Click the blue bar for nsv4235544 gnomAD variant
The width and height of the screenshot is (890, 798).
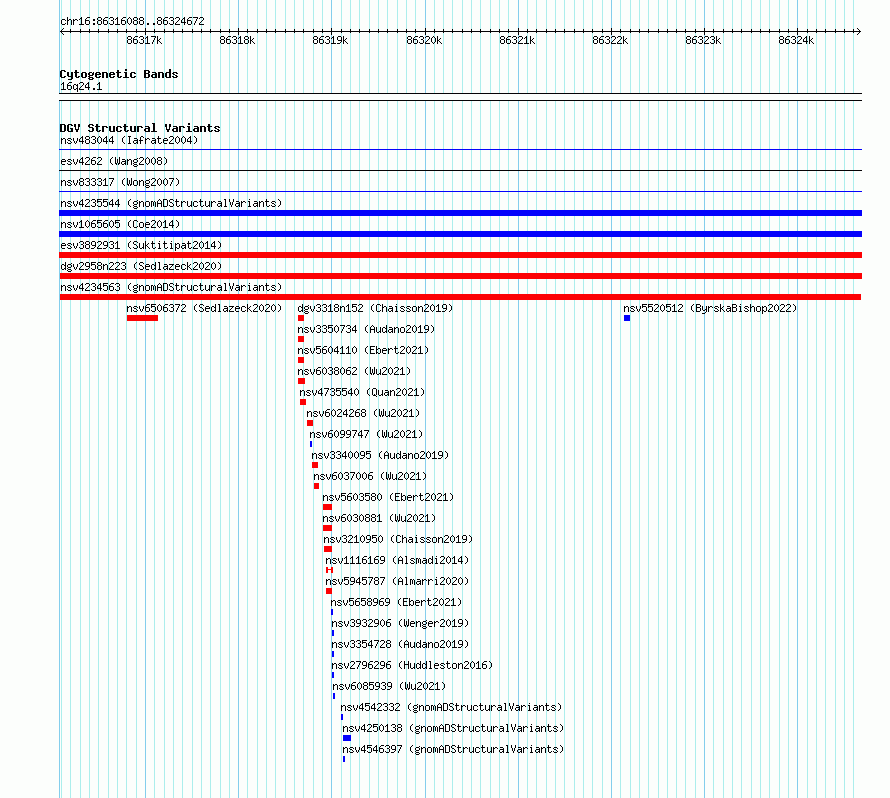pos(460,213)
